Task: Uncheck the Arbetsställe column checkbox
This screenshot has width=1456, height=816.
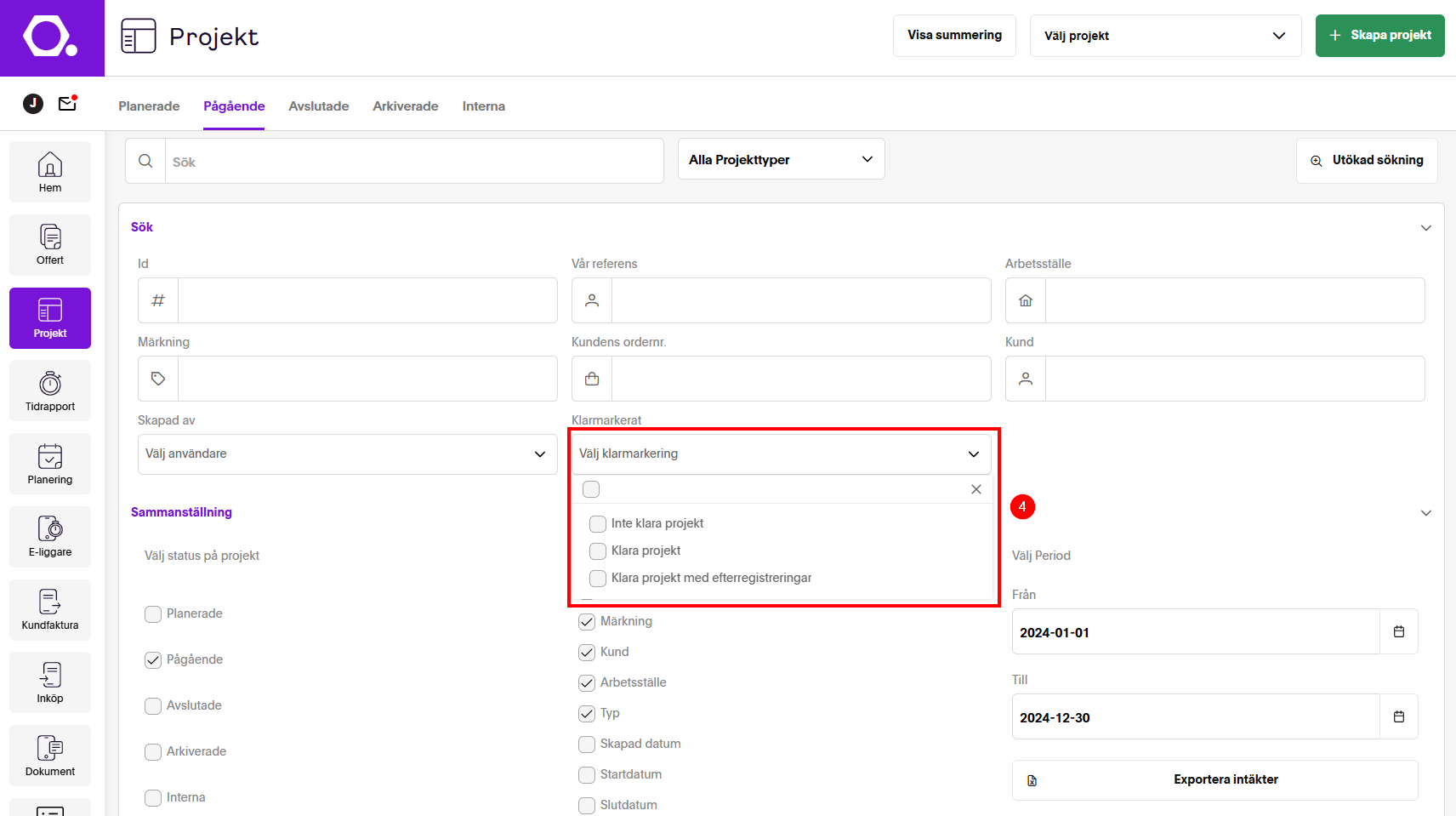Action: [587, 683]
